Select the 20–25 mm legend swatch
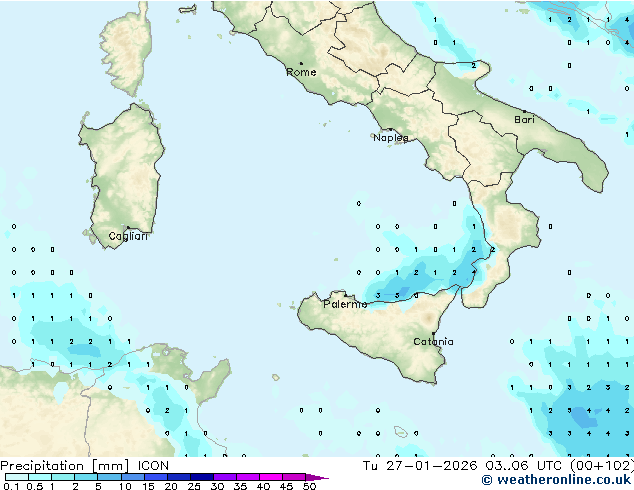The width and height of the screenshot is (634, 490). coord(179,477)
